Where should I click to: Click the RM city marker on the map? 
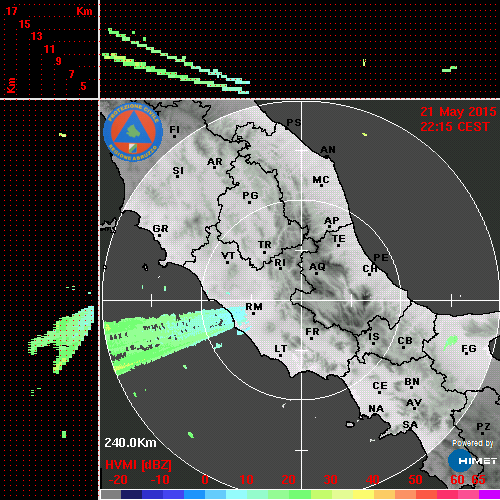254,308
